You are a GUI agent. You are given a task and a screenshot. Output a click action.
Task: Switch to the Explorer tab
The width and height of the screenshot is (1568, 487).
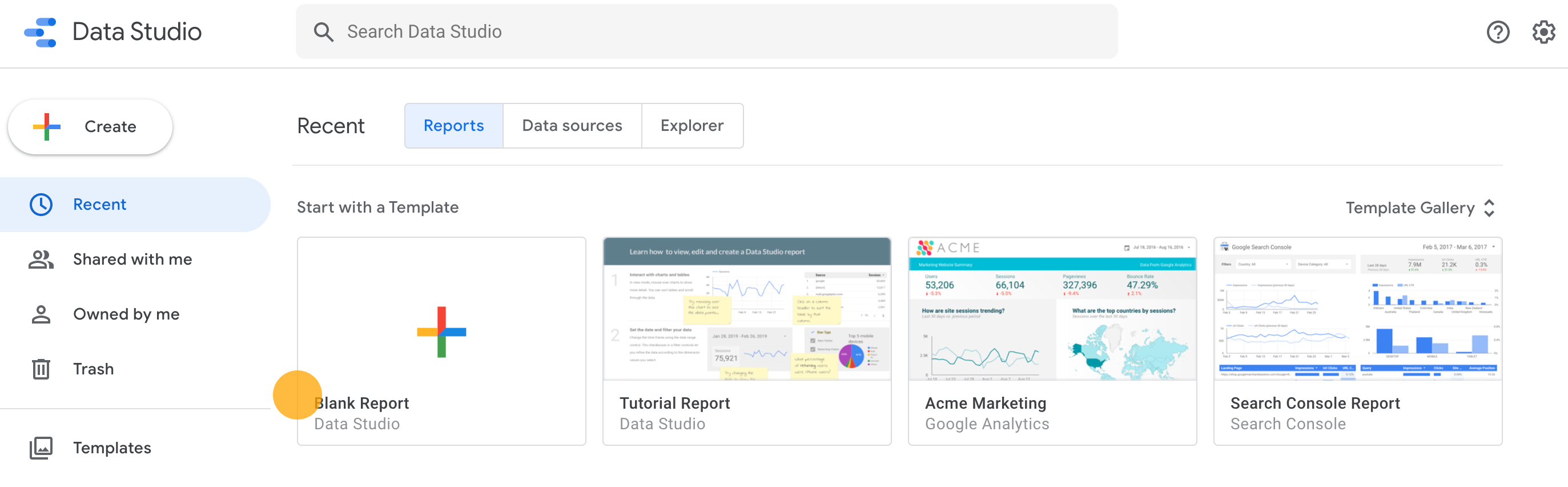click(x=692, y=126)
